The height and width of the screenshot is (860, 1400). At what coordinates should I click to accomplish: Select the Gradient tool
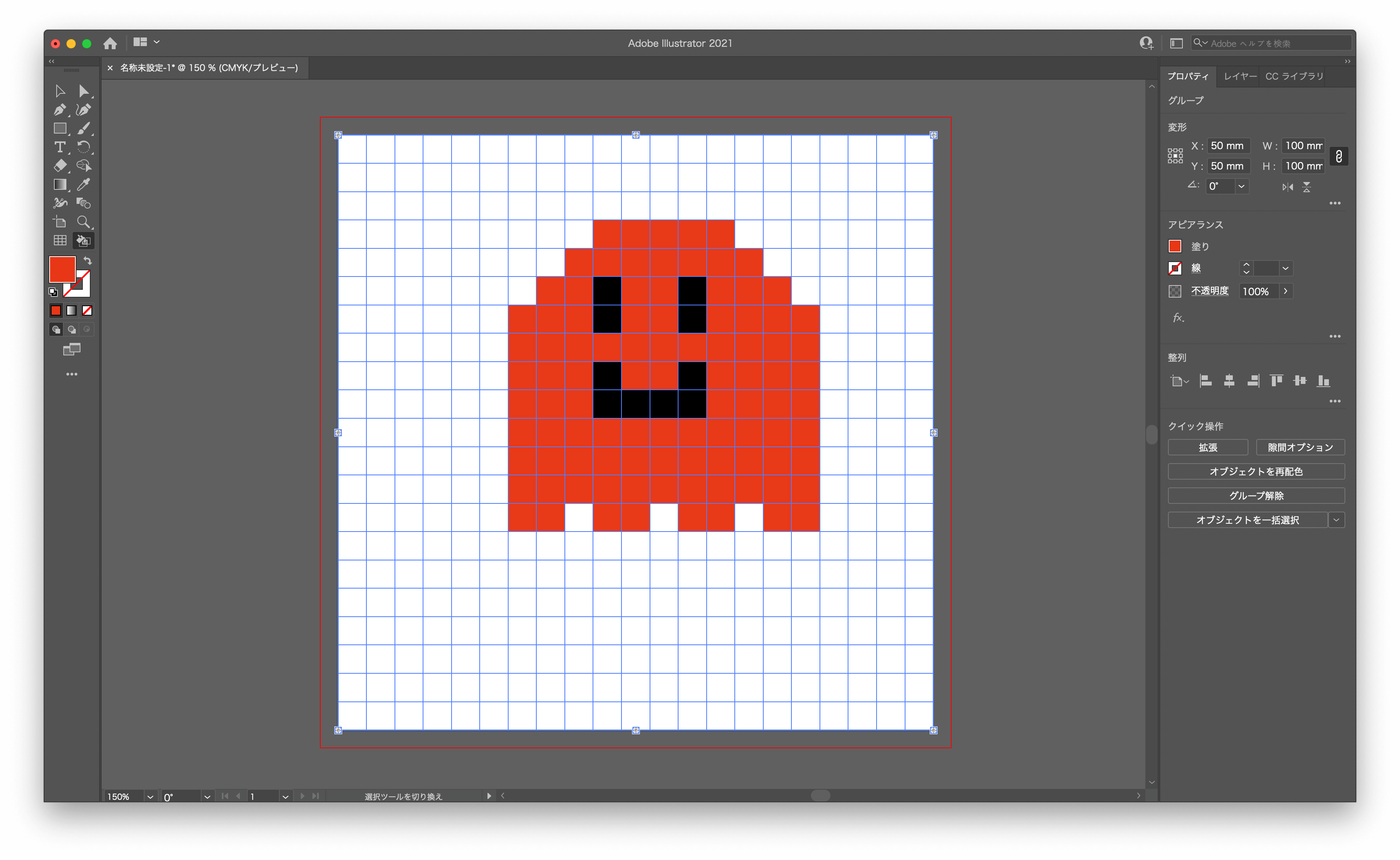60,184
